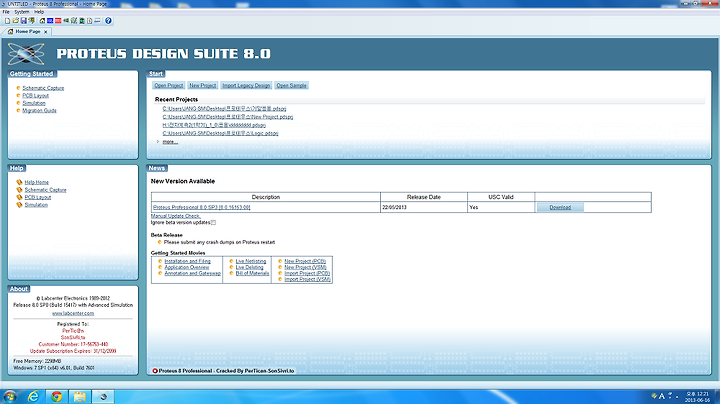
Task: Click the Import Legacy Design button
Action: (246, 85)
